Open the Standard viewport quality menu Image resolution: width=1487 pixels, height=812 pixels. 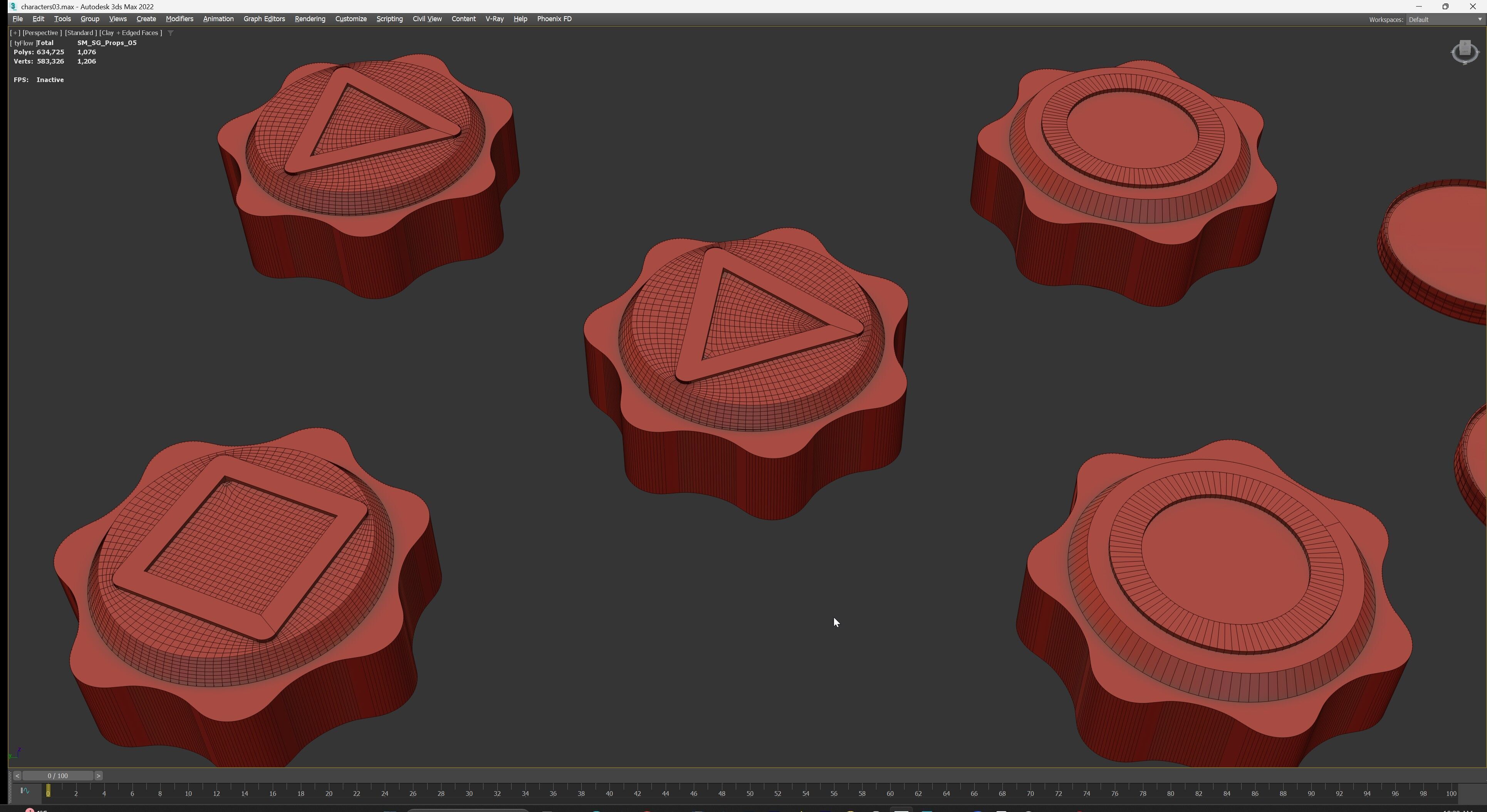80,33
